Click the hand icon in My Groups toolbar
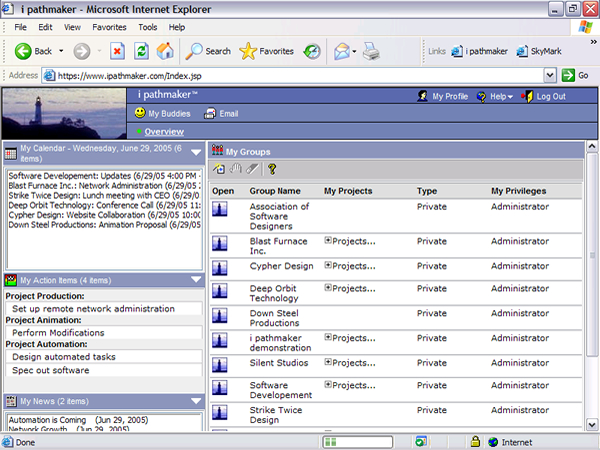Viewport: 600px width, 450px height. click(x=236, y=169)
